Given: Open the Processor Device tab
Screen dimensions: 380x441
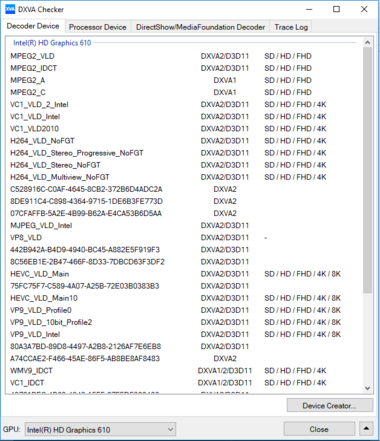Looking at the screenshot, I should 98,27.
